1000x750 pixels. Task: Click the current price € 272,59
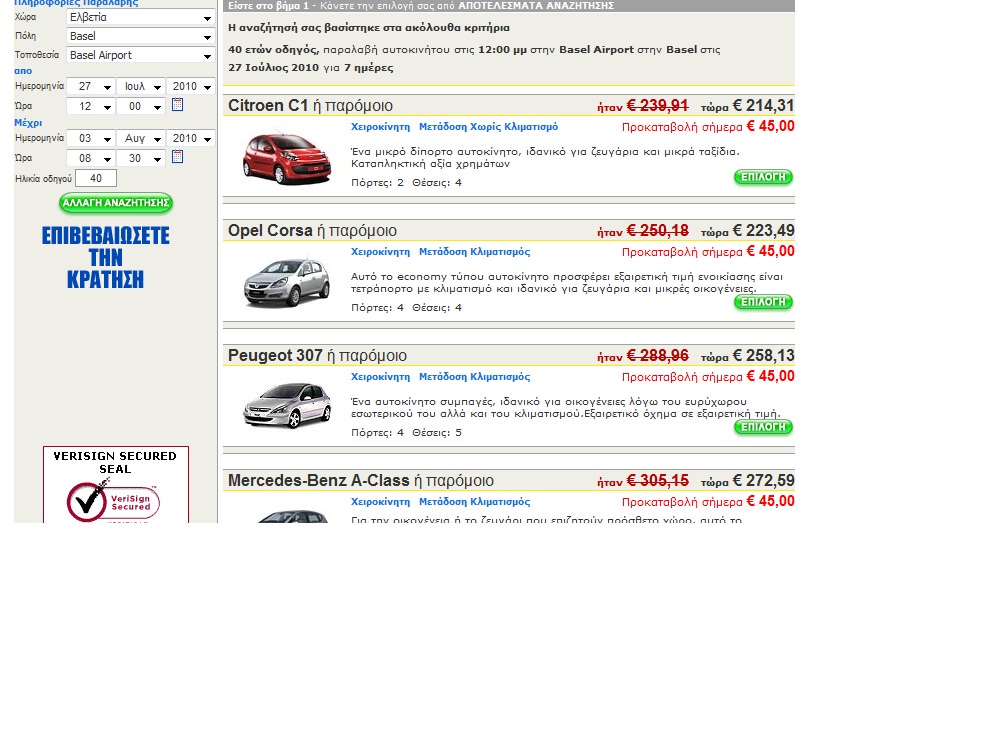[763, 481]
